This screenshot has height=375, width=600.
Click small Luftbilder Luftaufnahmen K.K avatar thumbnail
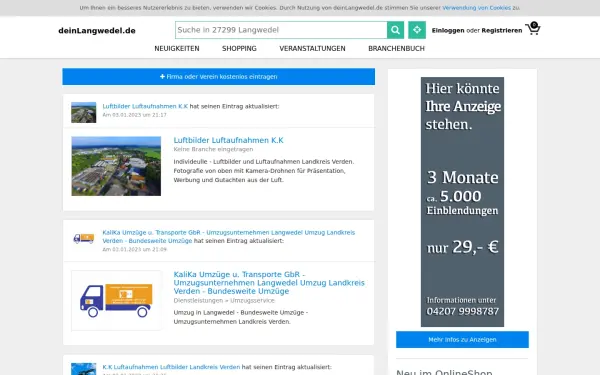tap(83, 112)
